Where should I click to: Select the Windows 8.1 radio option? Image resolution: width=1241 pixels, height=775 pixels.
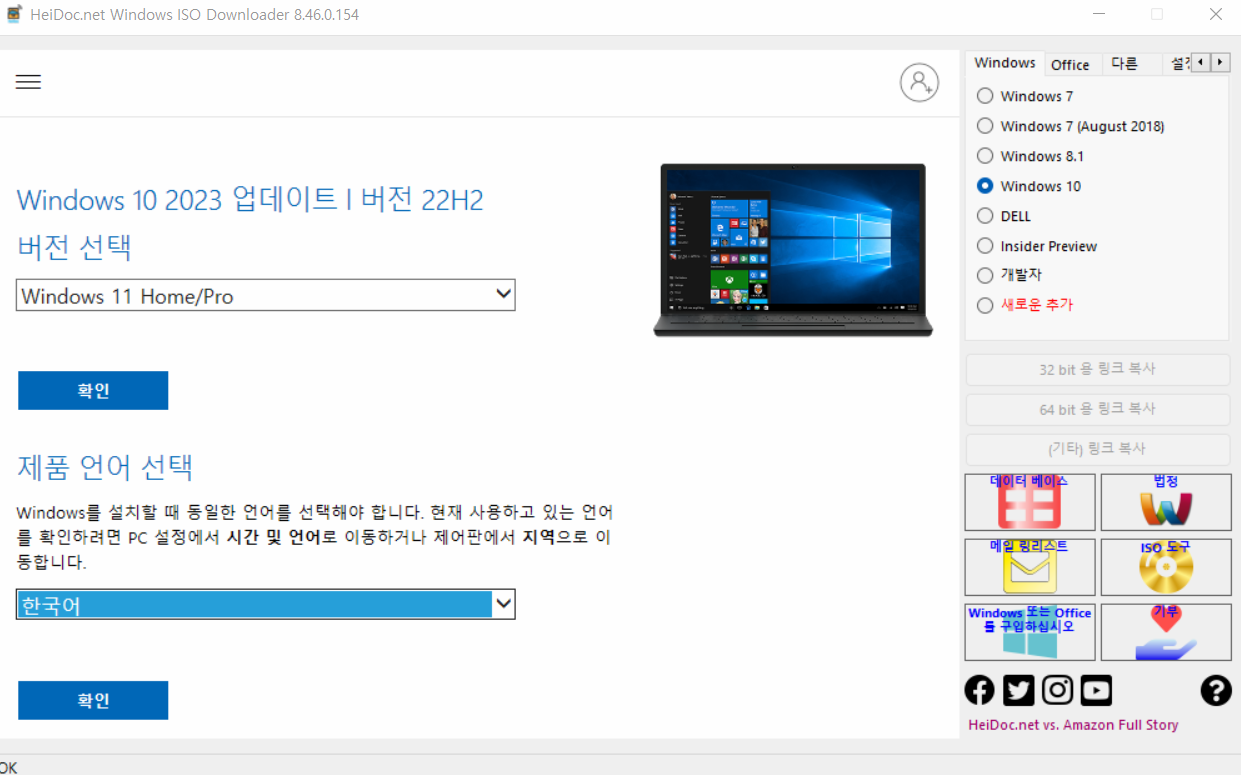tap(1030, 156)
